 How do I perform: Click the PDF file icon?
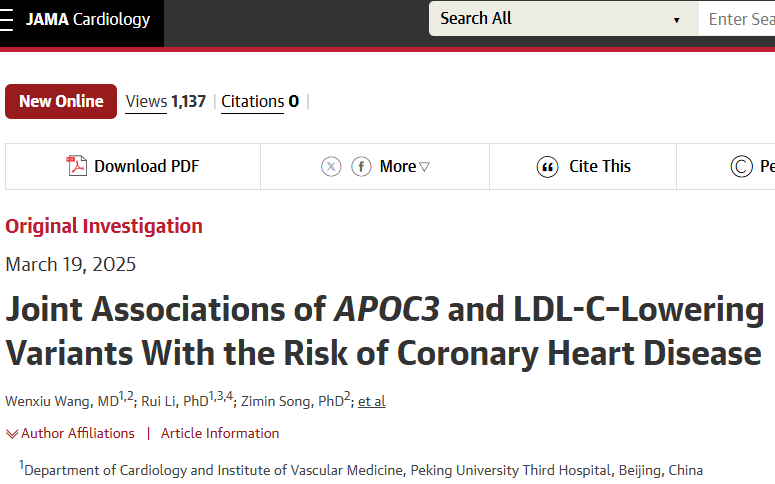[x=77, y=166]
